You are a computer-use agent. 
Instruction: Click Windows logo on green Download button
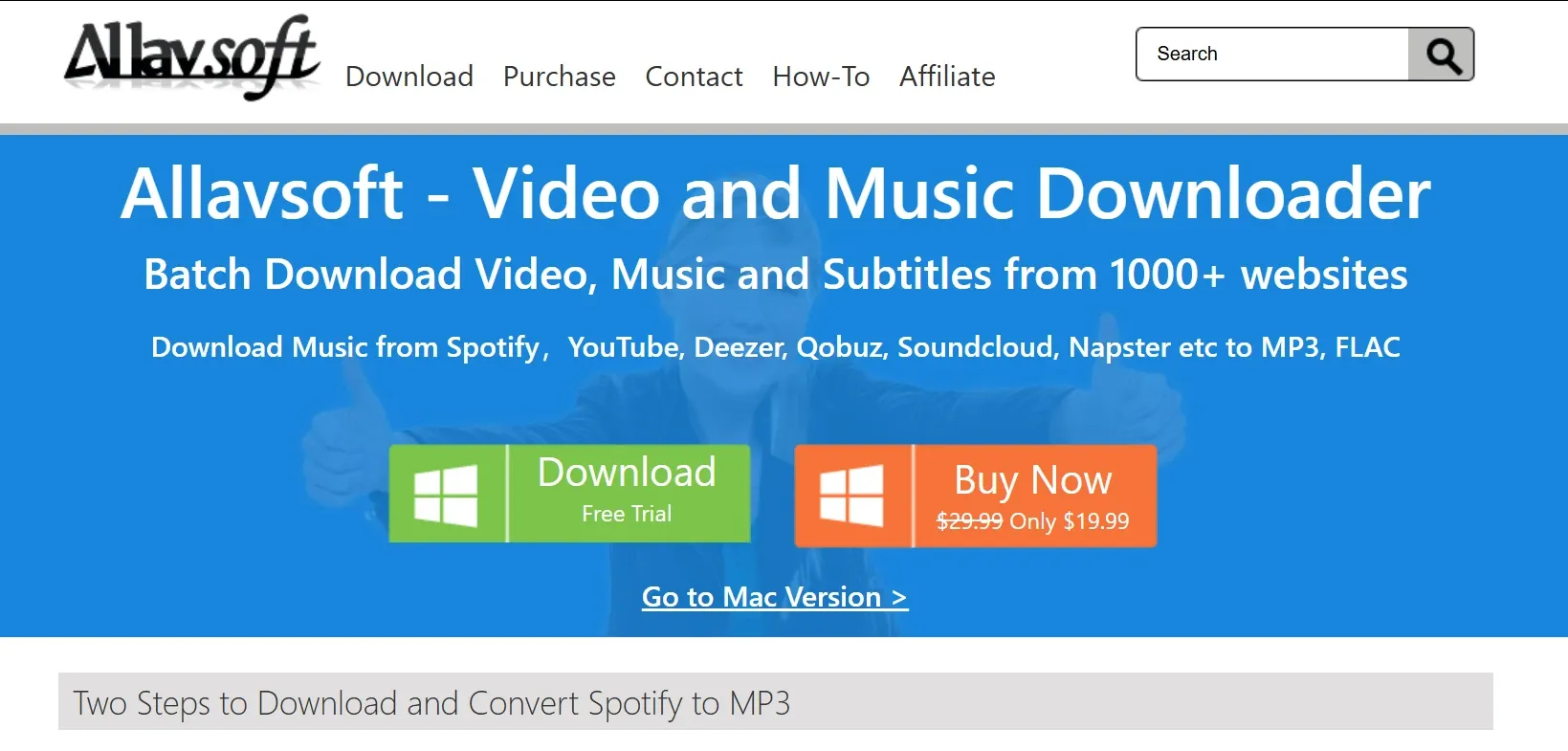point(446,495)
